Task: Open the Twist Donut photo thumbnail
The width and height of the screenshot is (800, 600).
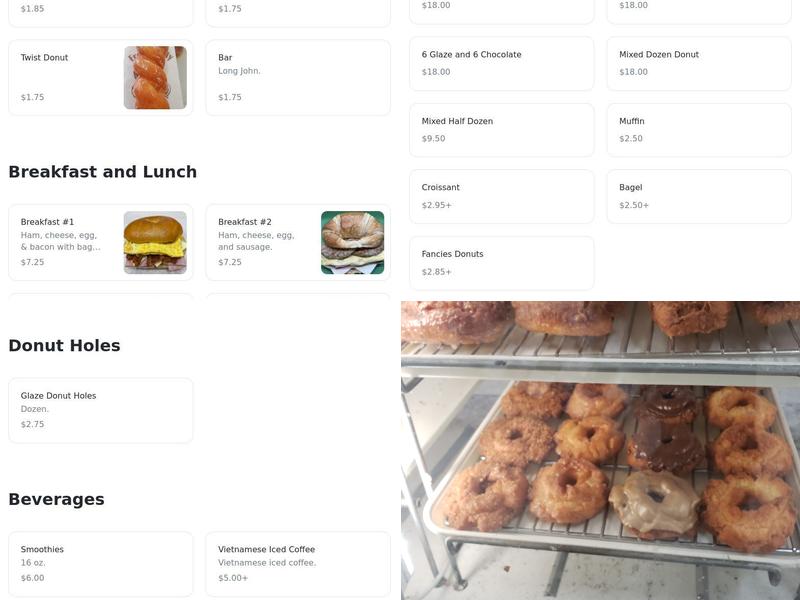Action: tap(155, 78)
